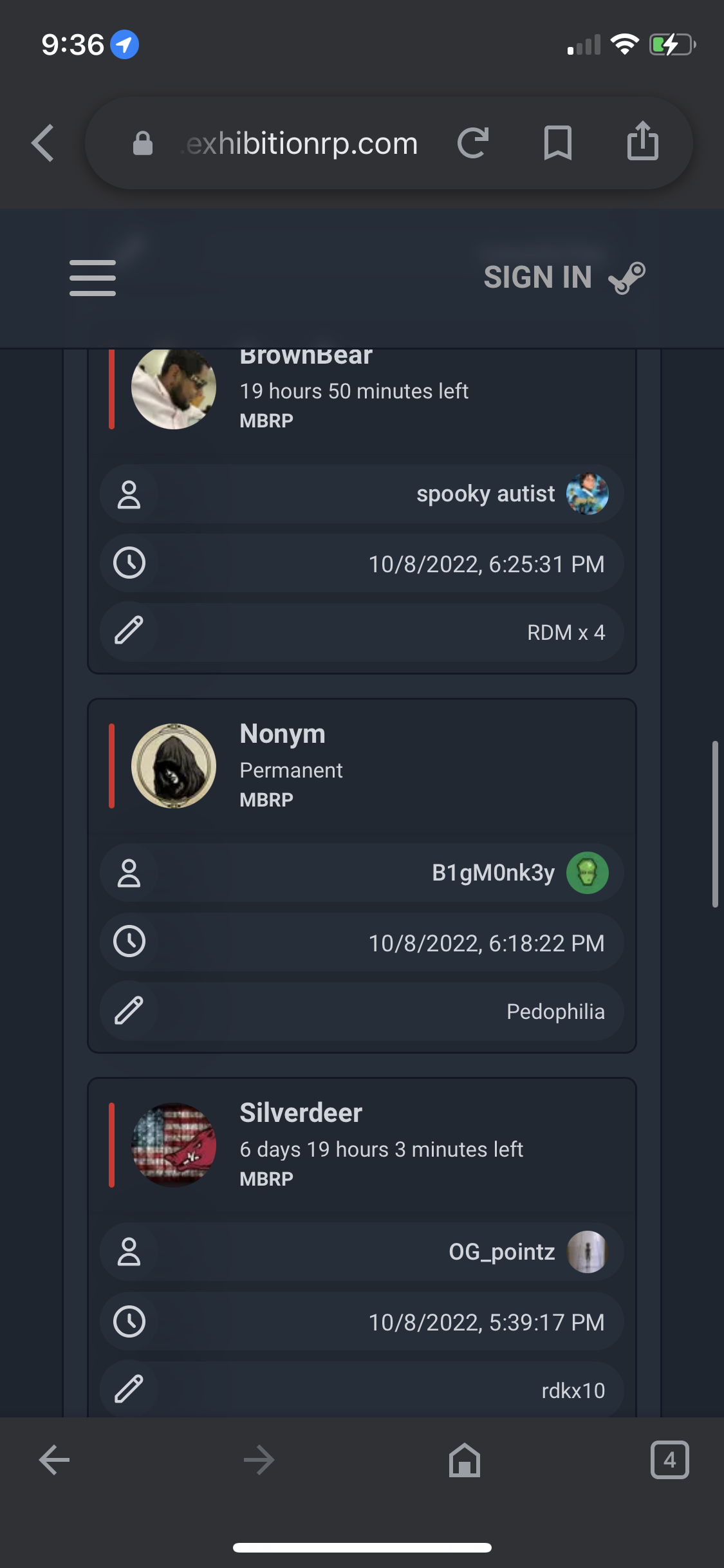Open the browser share sheet
Viewport: 724px width, 1568px height.
tap(643, 140)
